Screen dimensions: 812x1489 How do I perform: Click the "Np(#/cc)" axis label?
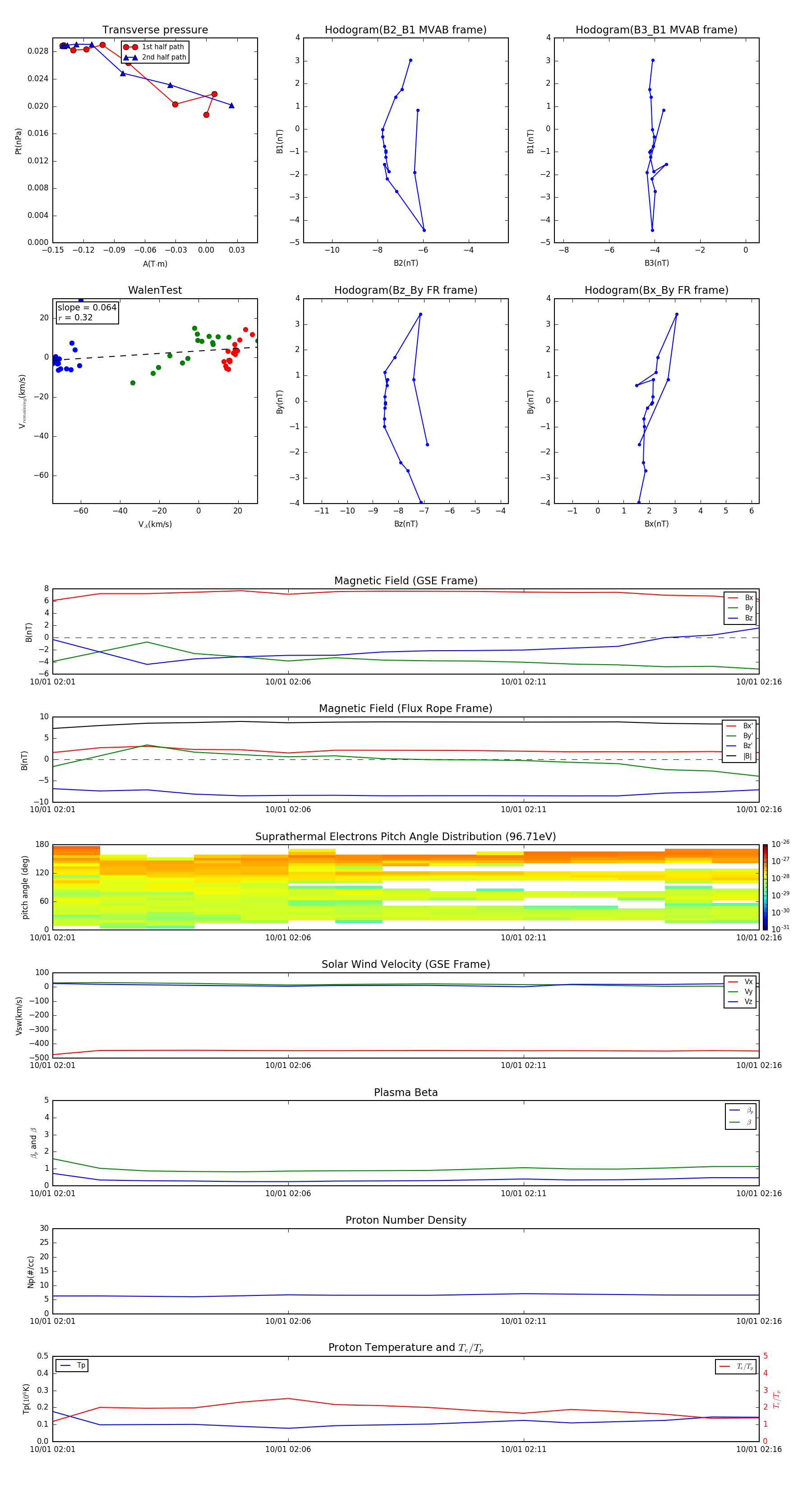click(31, 1272)
